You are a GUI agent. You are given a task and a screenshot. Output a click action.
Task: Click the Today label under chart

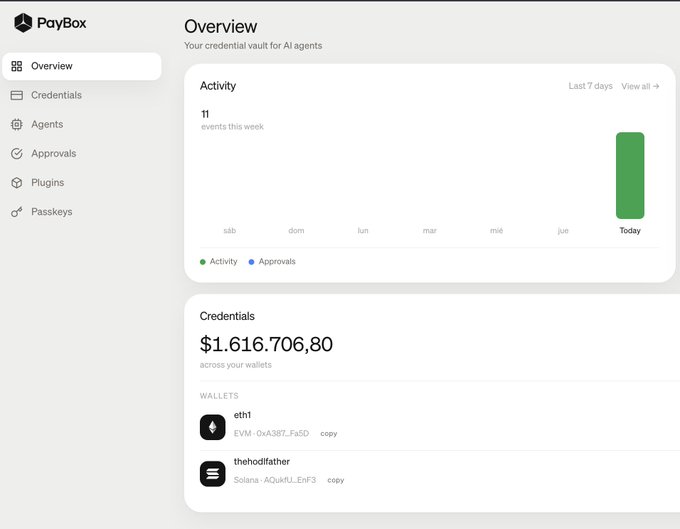point(630,231)
